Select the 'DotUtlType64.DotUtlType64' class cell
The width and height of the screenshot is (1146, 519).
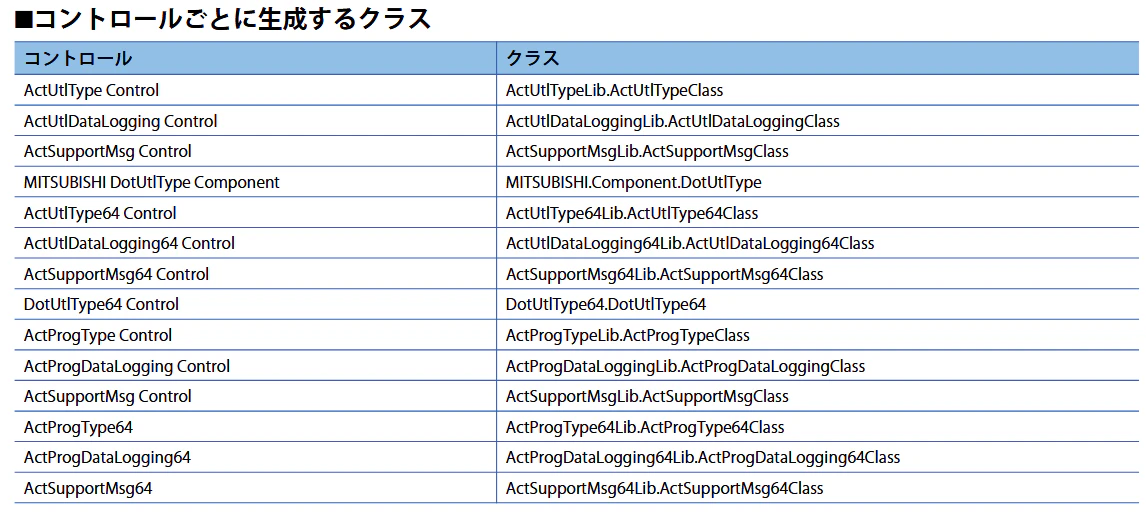pyautogui.click(x=818, y=304)
